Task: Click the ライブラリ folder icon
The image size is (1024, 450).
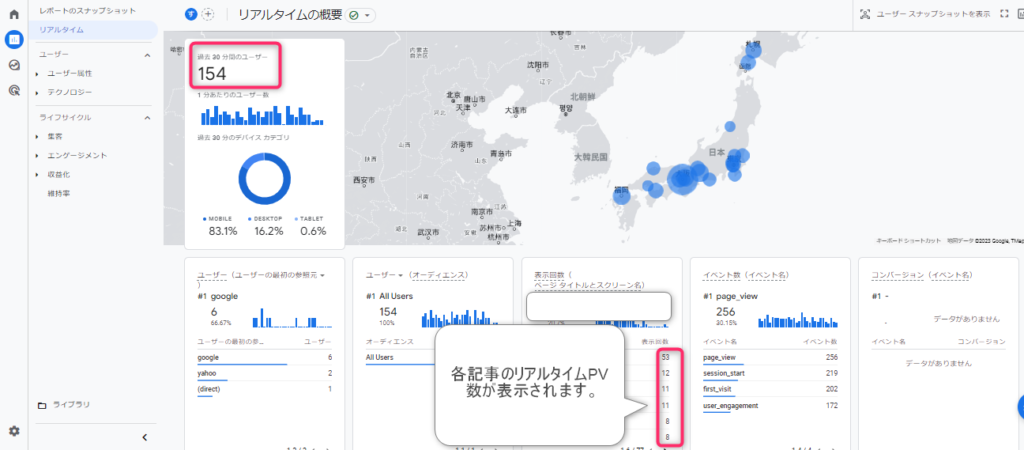Action: pos(41,405)
